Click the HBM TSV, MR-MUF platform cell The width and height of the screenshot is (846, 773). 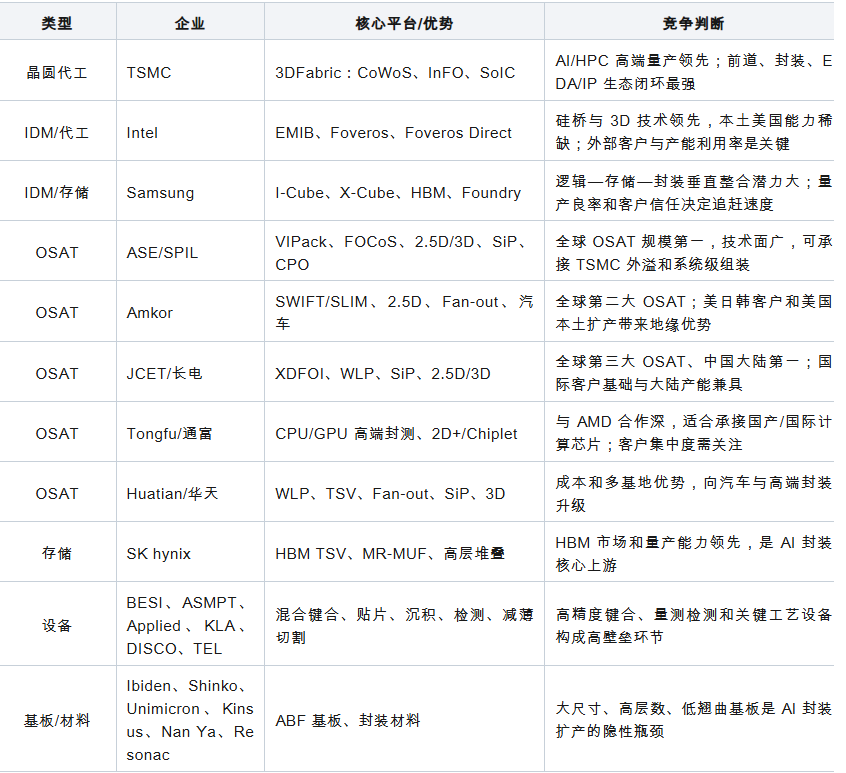click(x=404, y=552)
